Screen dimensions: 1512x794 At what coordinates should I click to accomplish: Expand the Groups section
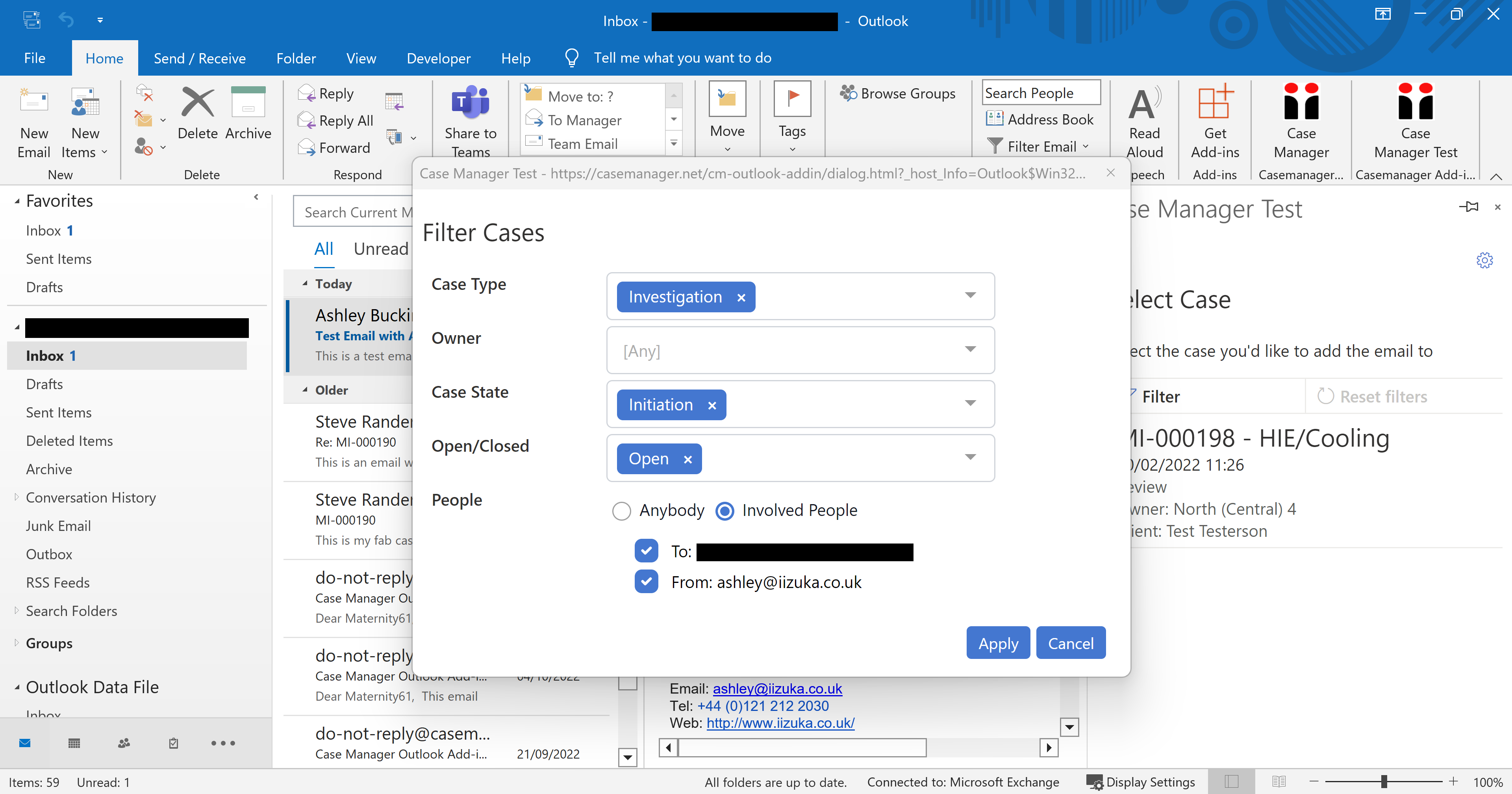coord(17,642)
